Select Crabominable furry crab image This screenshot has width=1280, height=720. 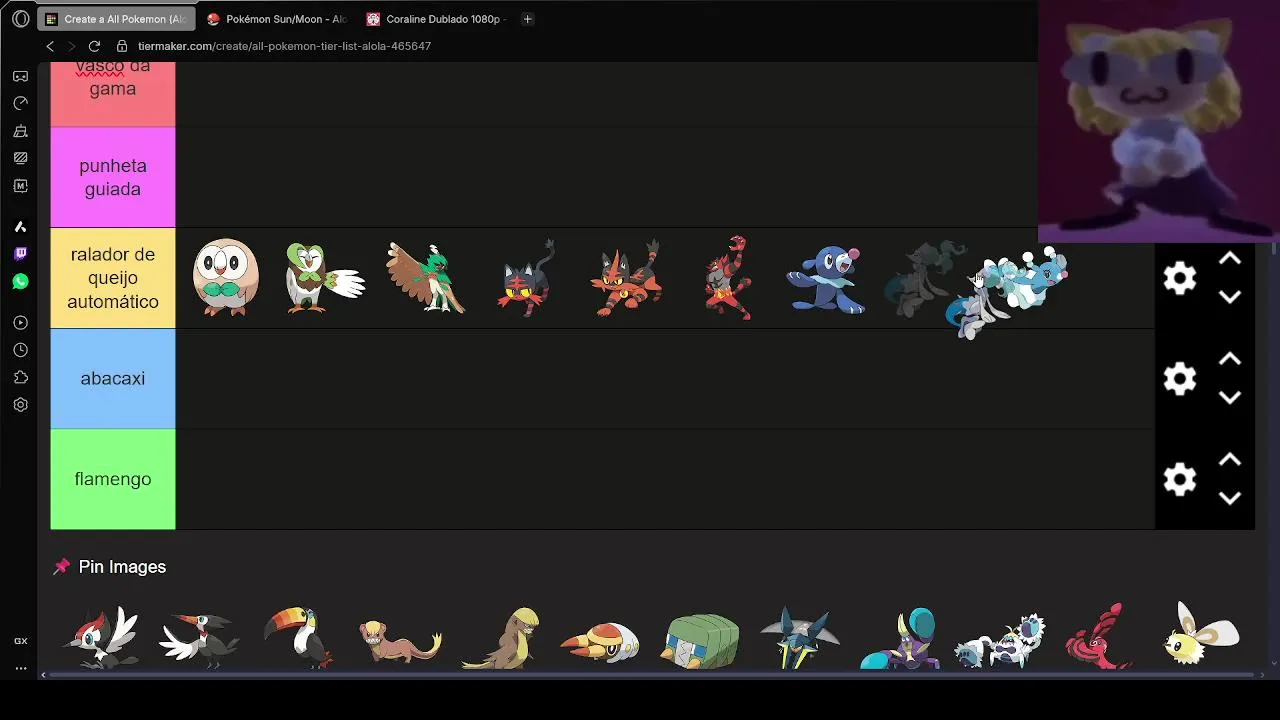1000,640
